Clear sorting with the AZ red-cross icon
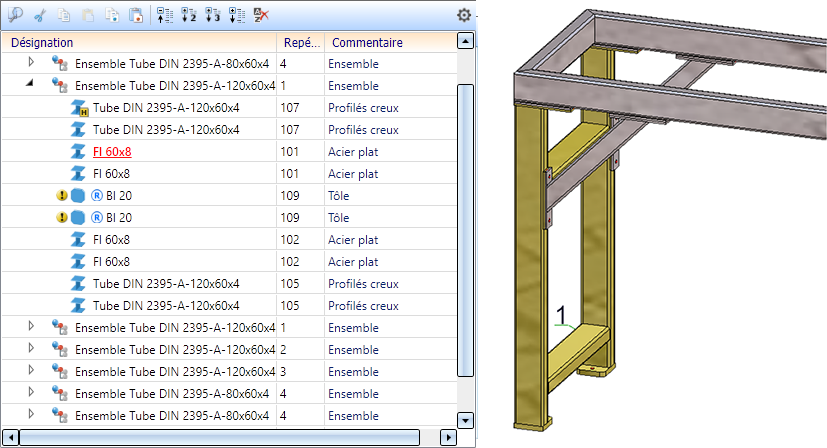Image resolution: width=827 pixels, height=448 pixels. click(260, 15)
